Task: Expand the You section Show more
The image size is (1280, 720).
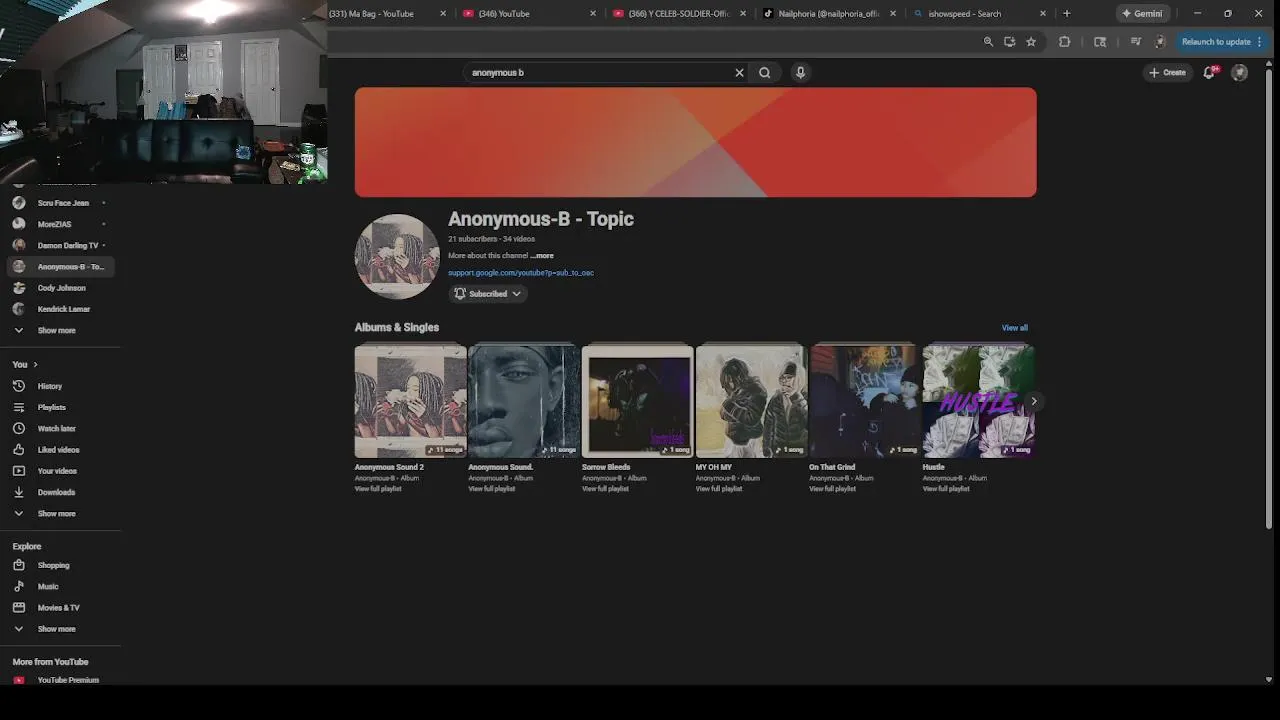Action: pos(56,513)
